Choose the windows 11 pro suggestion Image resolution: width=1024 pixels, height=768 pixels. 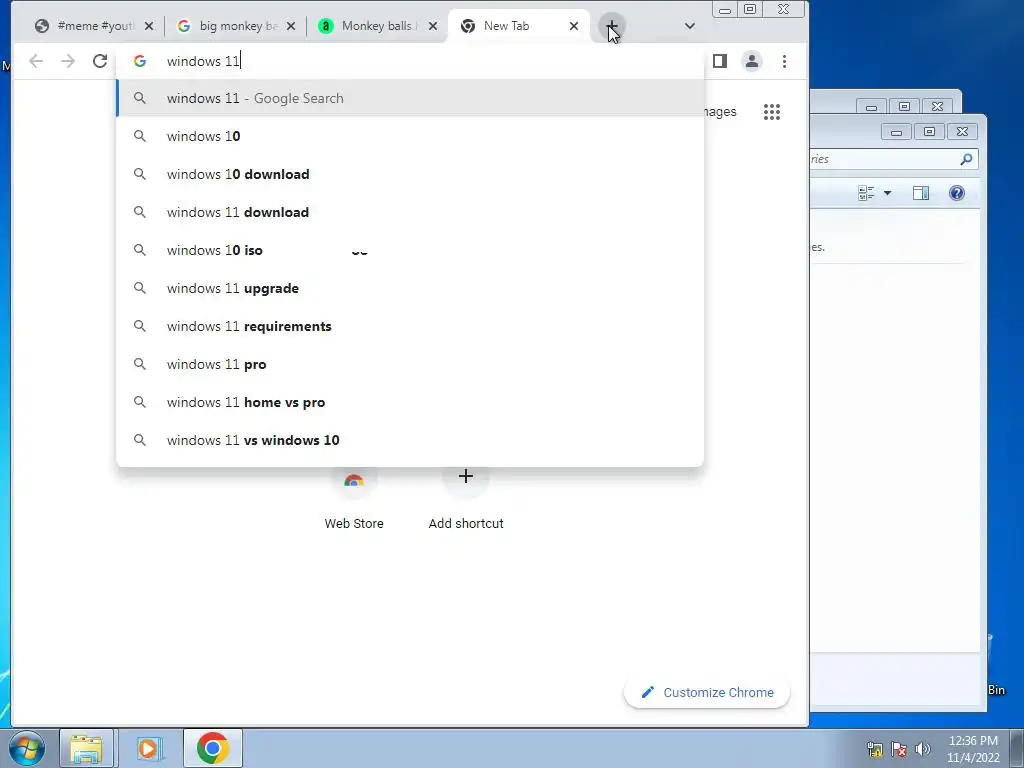pos(410,364)
